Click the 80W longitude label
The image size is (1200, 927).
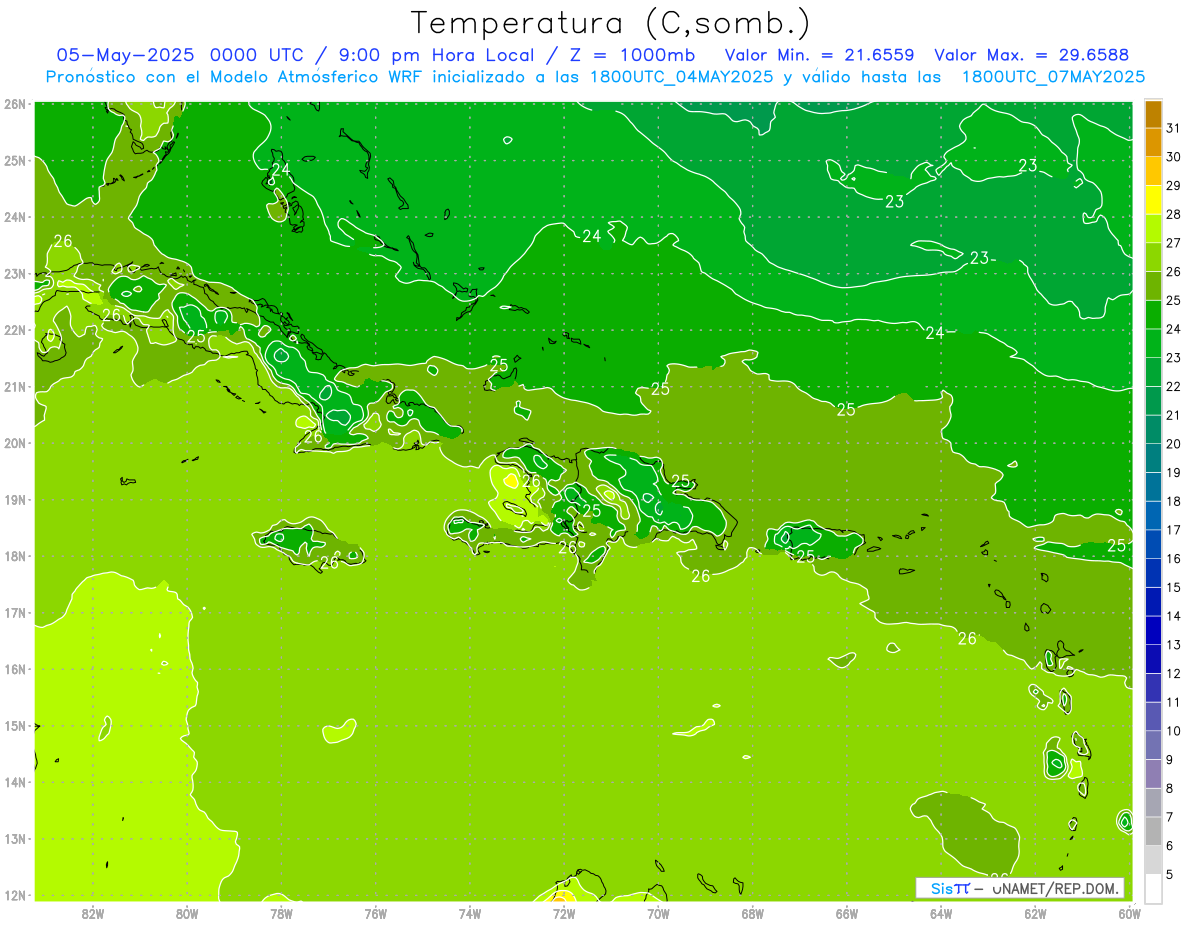[187, 913]
